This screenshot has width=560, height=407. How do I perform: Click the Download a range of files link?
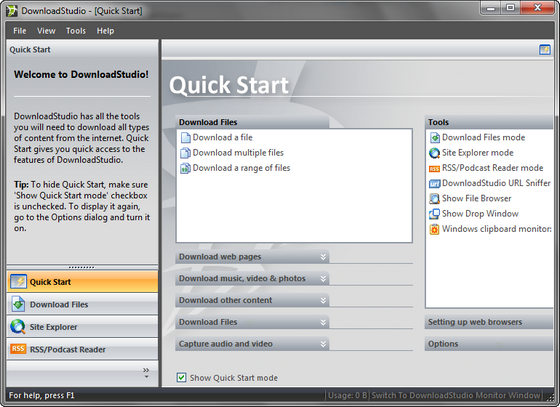point(241,168)
